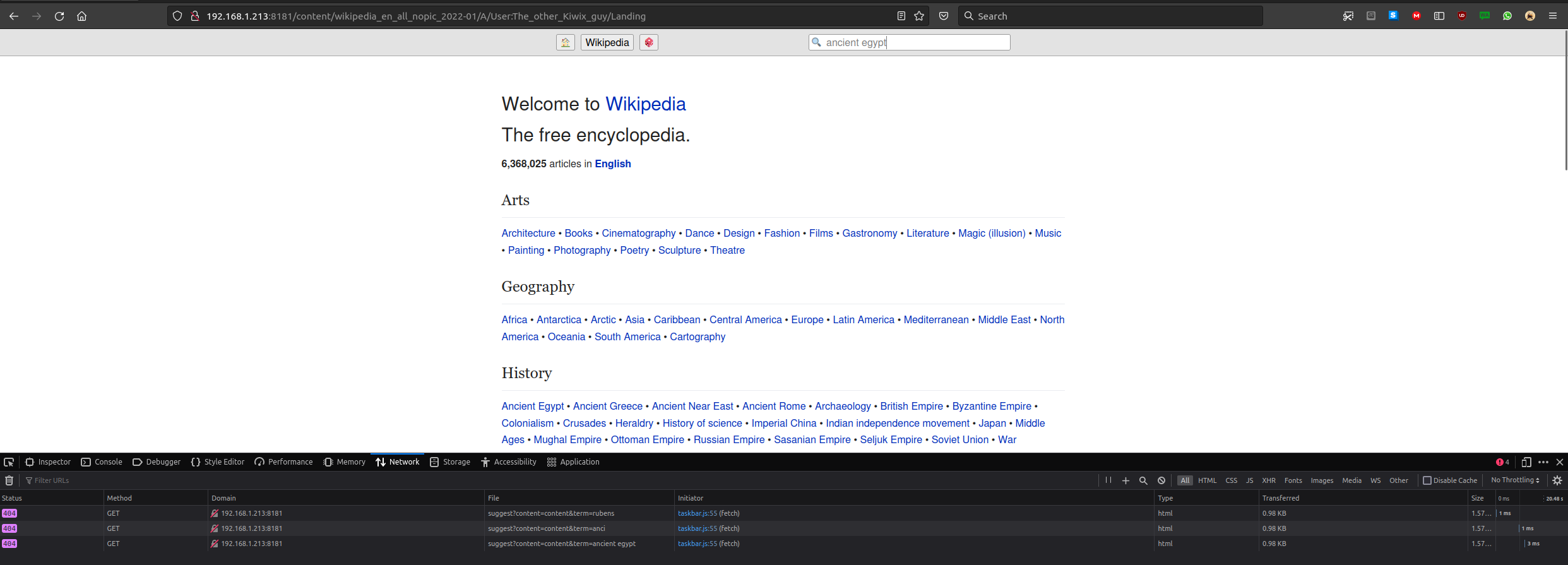Open the Ottoman Empire link
The width and height of the screenshot is (1568, 565).
pos(648,439)
